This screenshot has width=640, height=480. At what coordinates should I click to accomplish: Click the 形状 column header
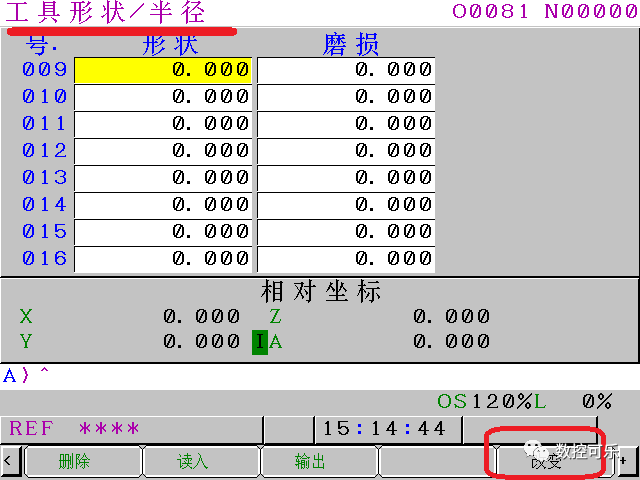click(170, 44)
